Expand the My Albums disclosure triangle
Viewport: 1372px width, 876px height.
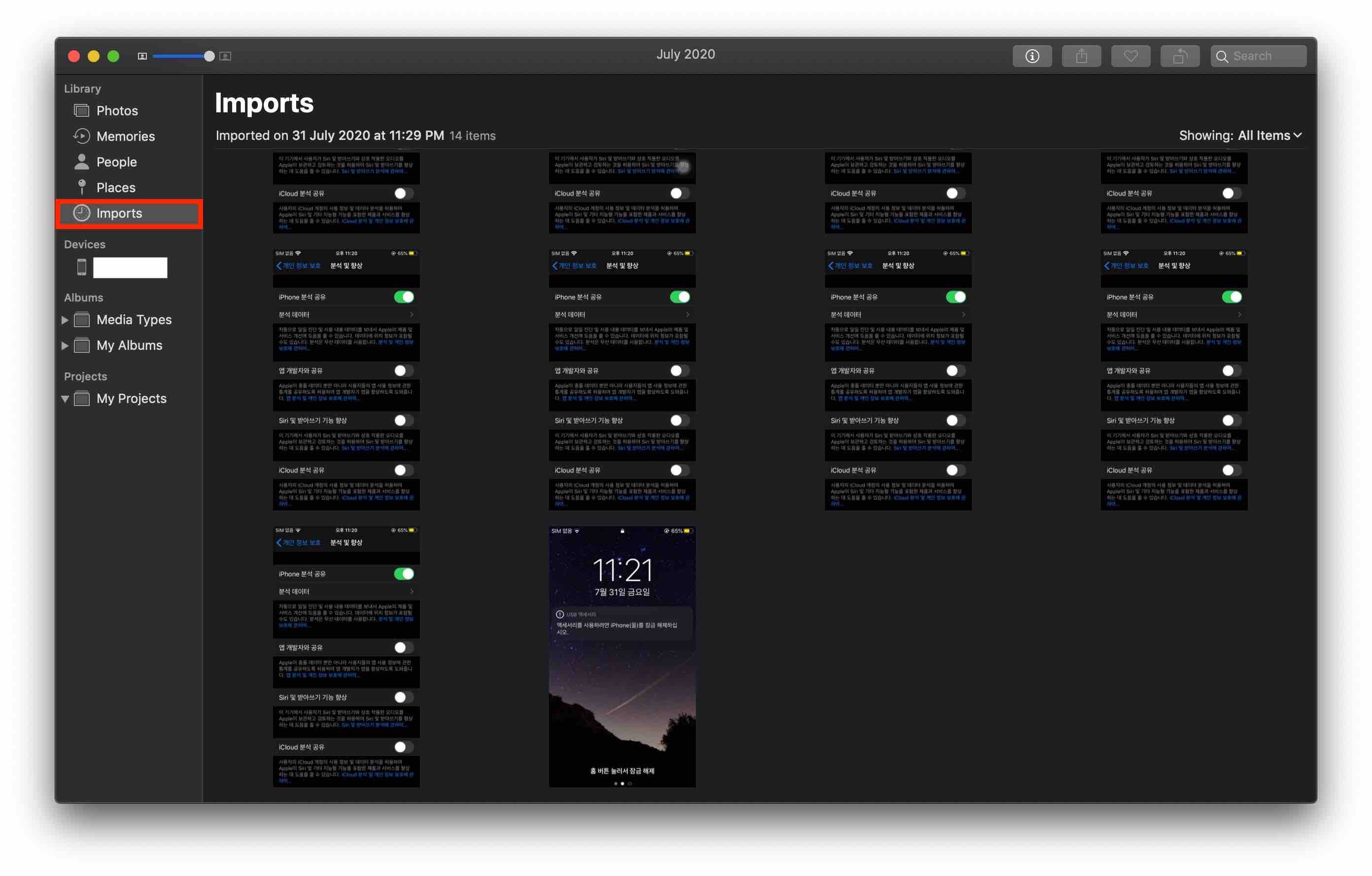(x=65, y=346)
